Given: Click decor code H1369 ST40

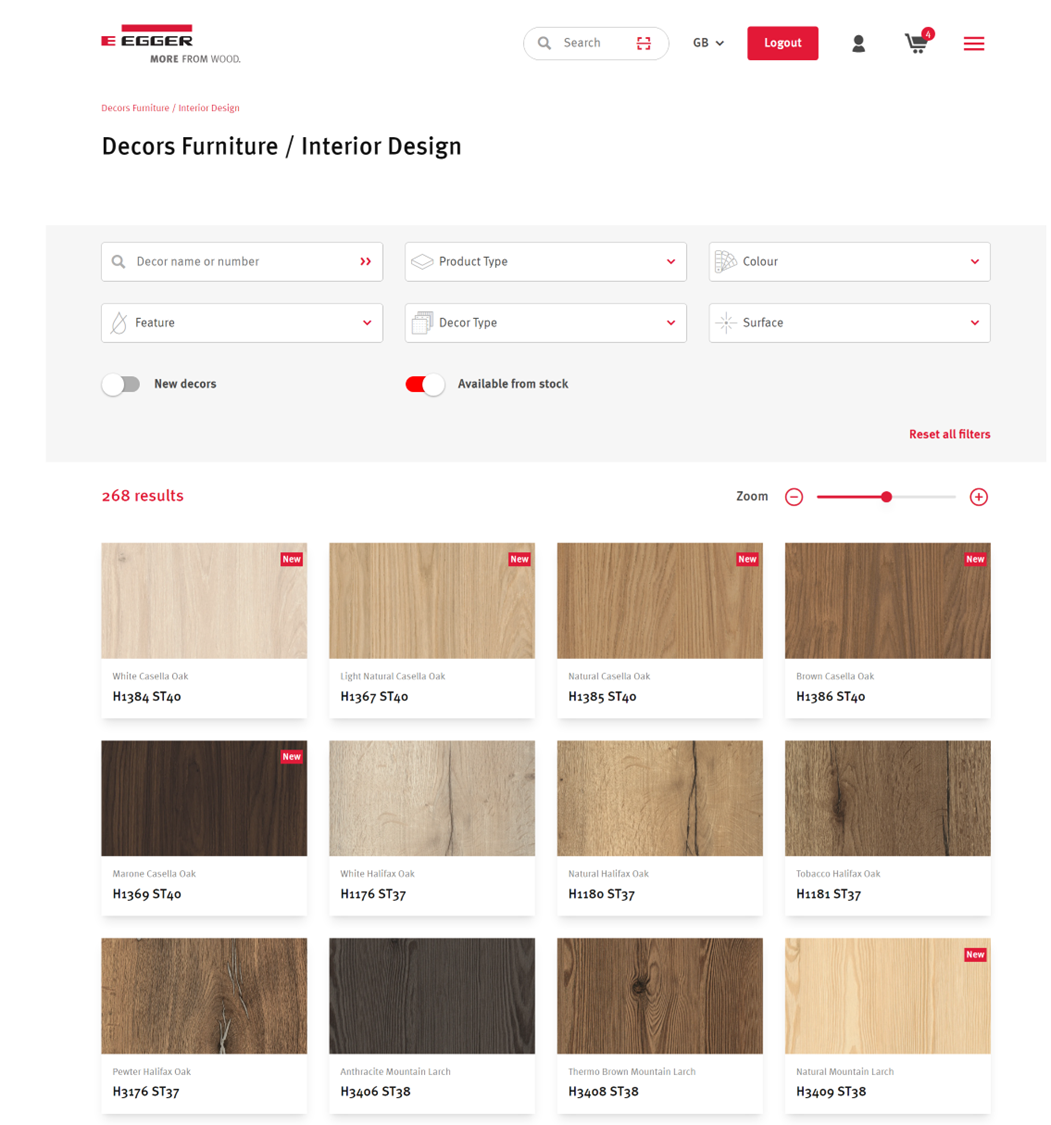Looking at the screenshot, I should pyautogui.click(x=146, y=894).
